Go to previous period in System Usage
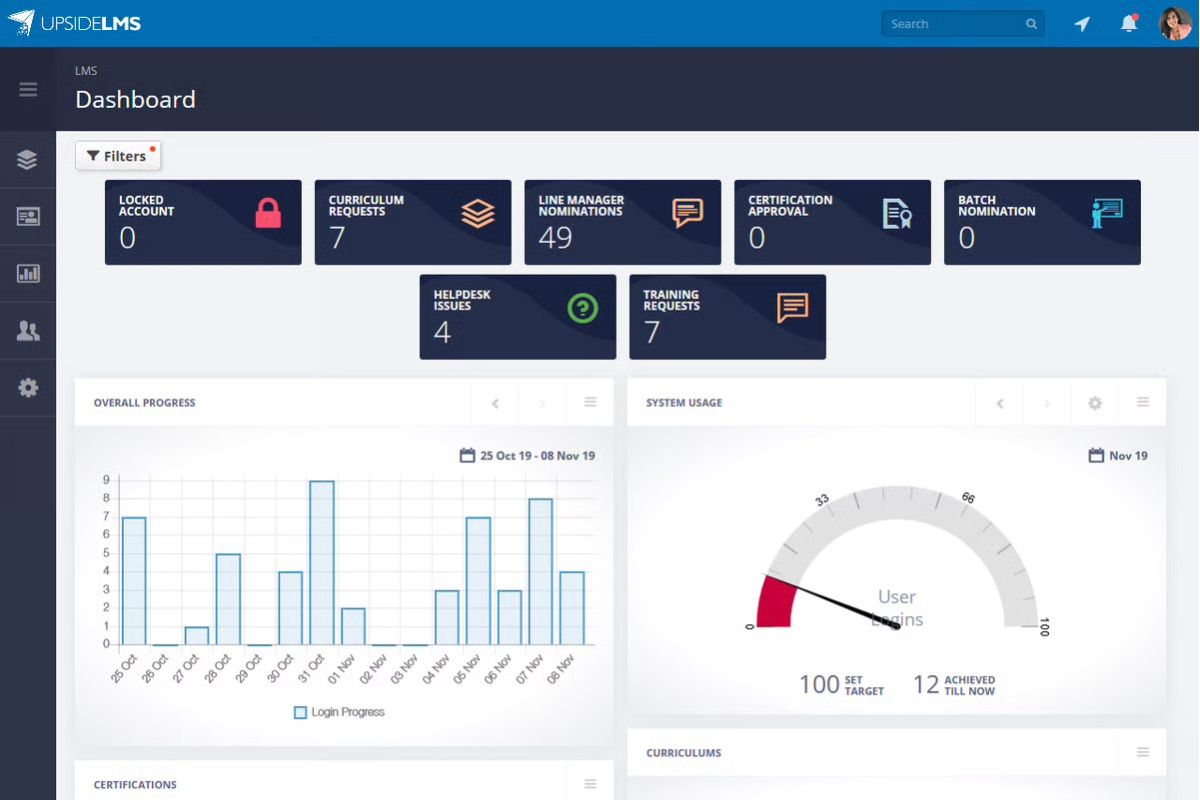The image size is (1200, 800). (999, 403)
